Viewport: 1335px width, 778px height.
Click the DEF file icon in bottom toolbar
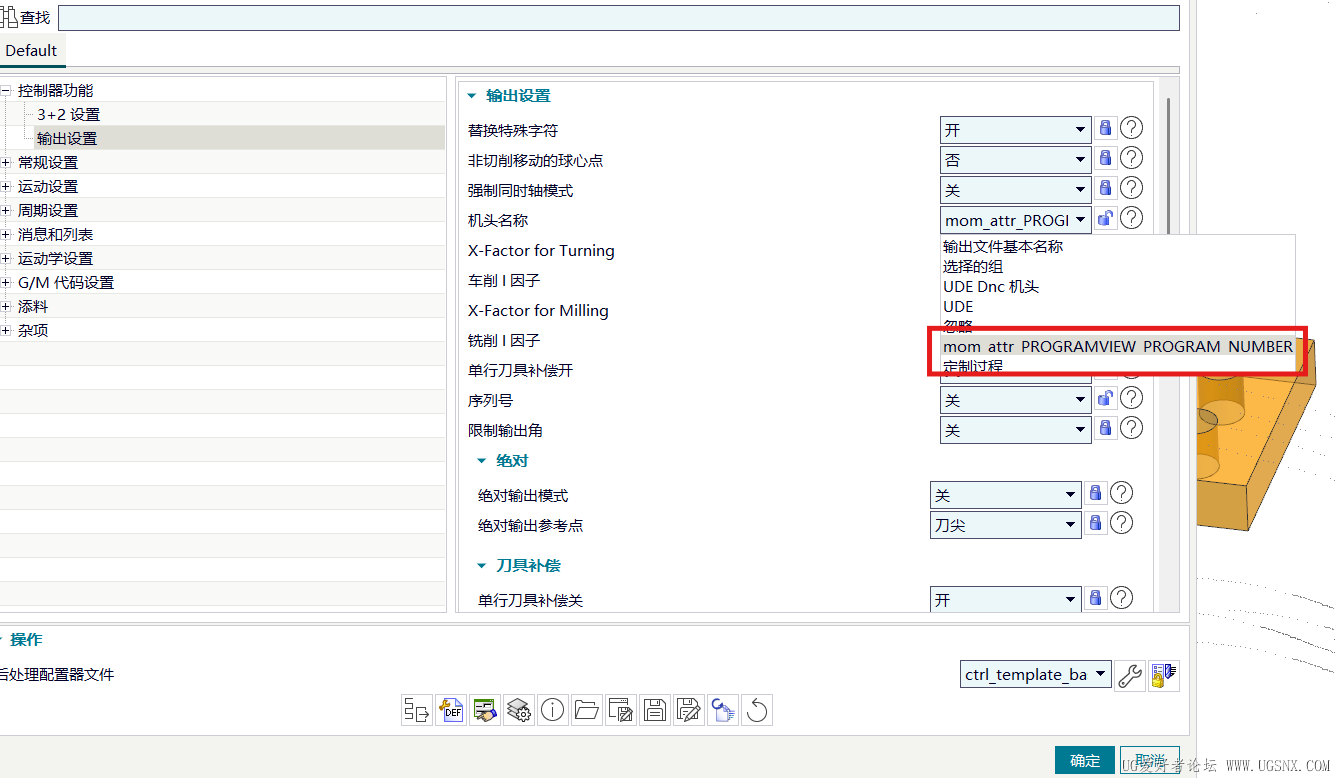[x=451, y=710]
